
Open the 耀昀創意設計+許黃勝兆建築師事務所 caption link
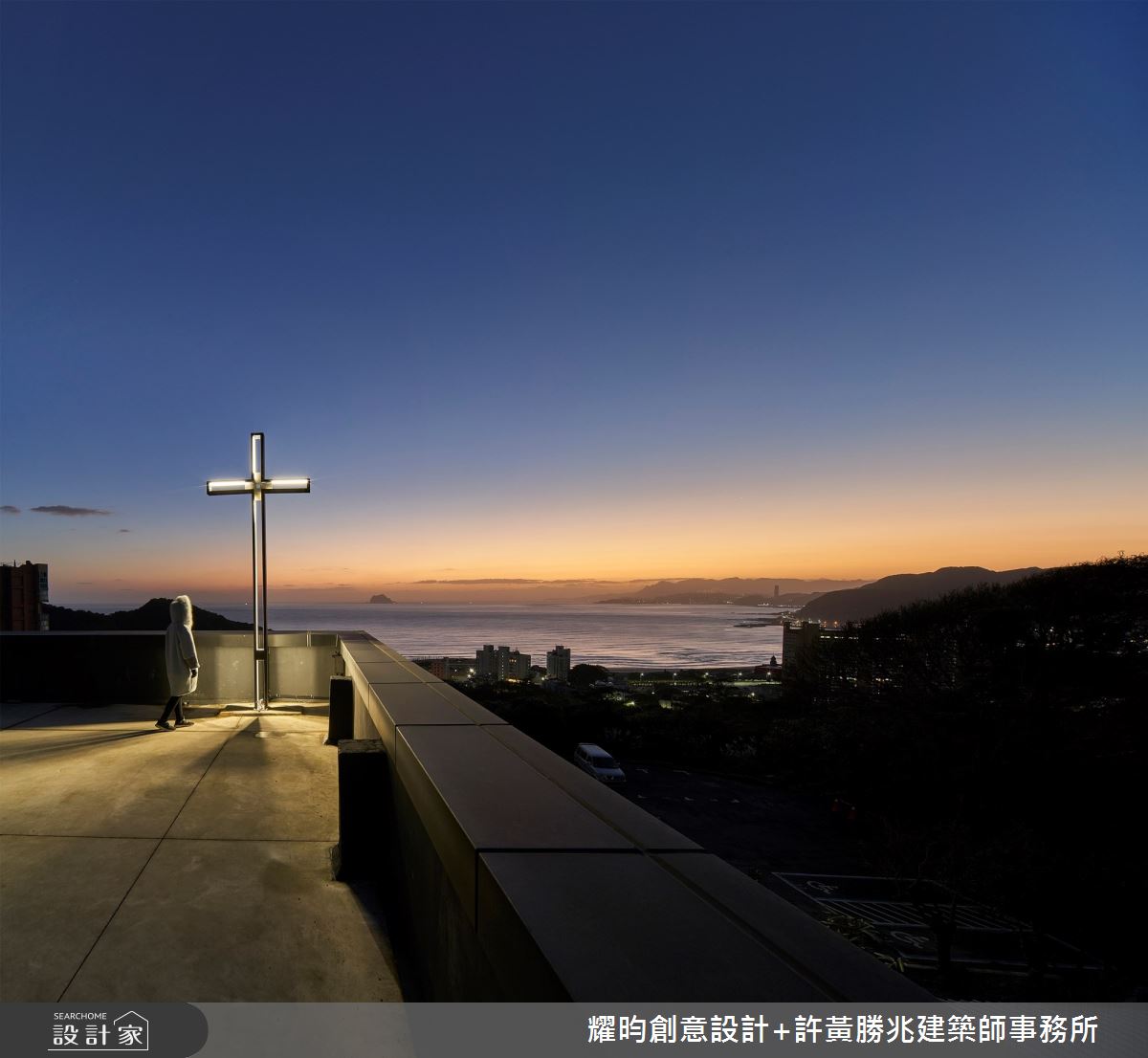[x=842, y=1030]
